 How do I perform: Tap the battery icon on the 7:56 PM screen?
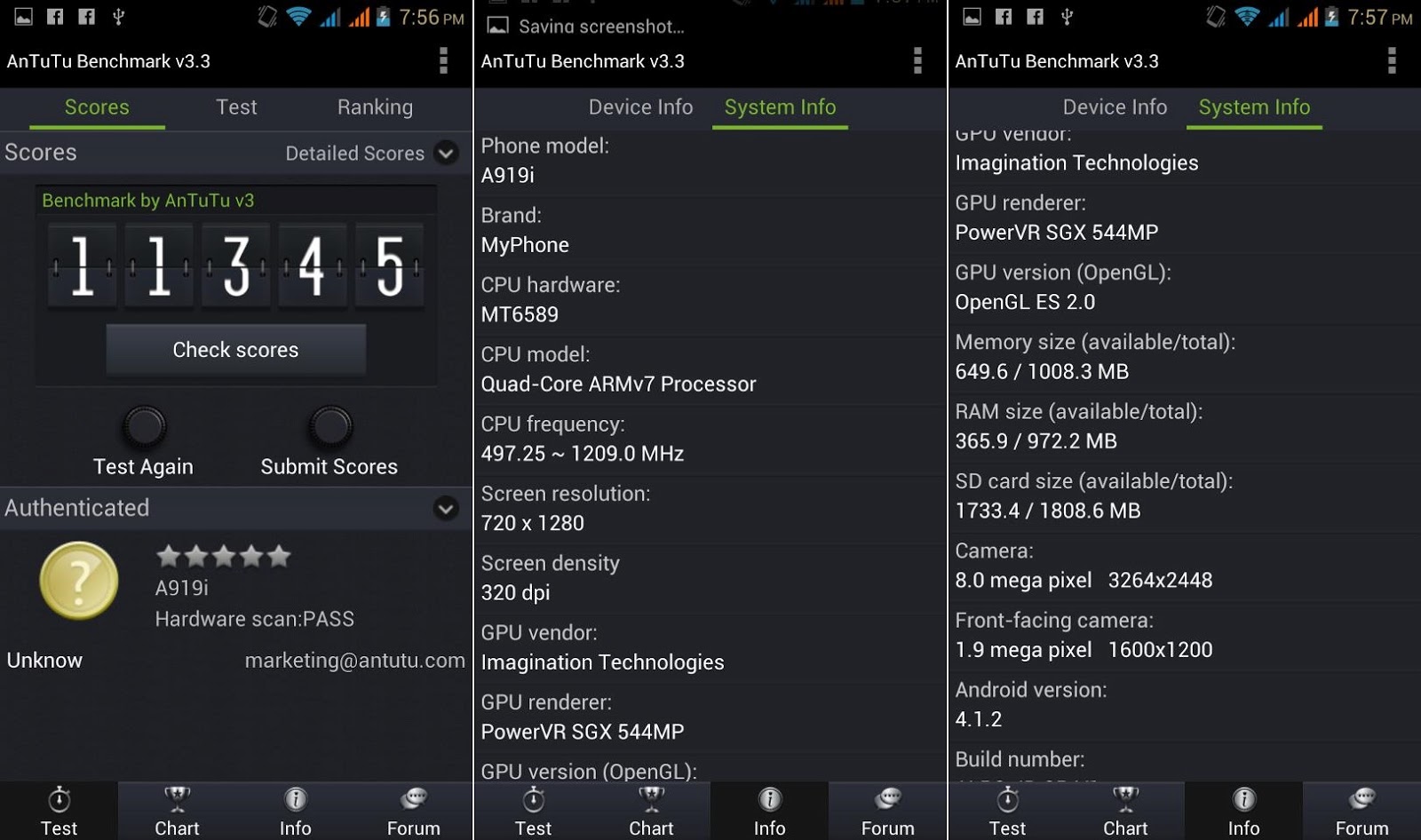click(x=384, y=17)
